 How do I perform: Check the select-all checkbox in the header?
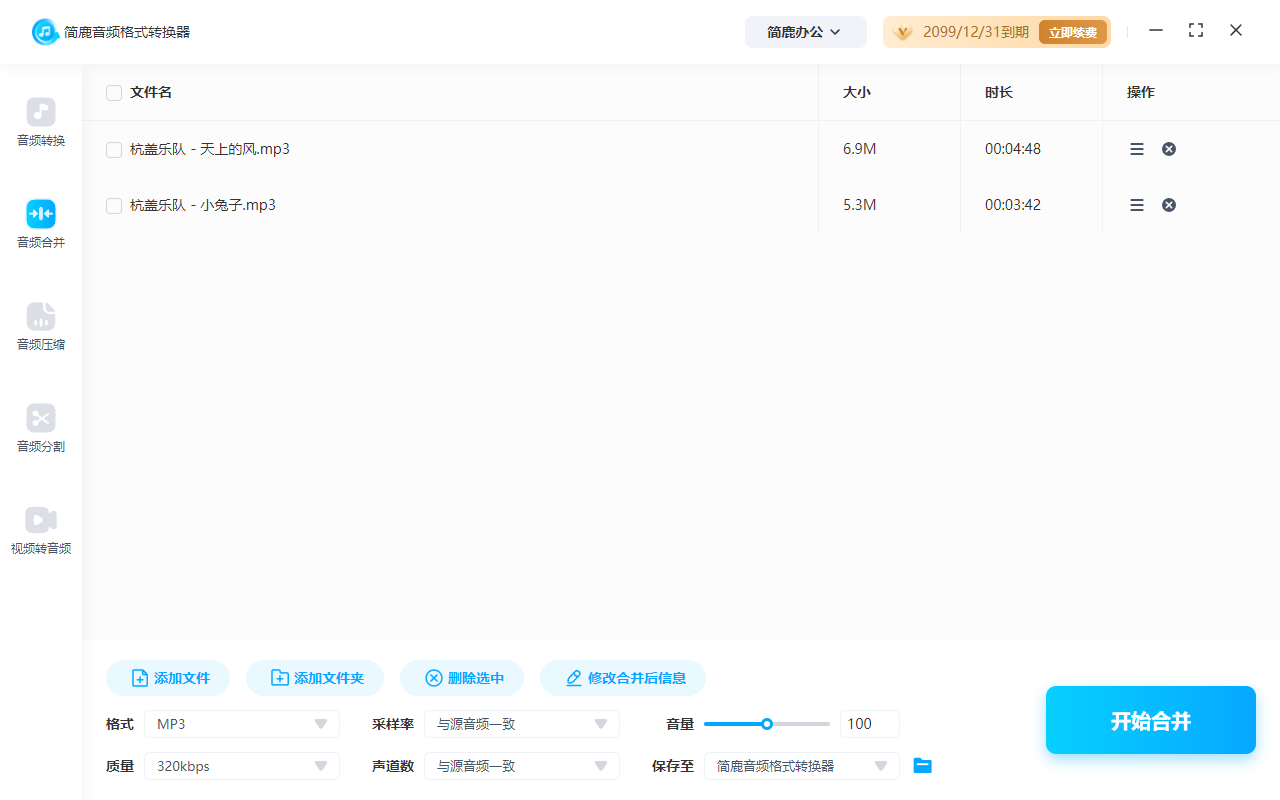click(113, 92)
